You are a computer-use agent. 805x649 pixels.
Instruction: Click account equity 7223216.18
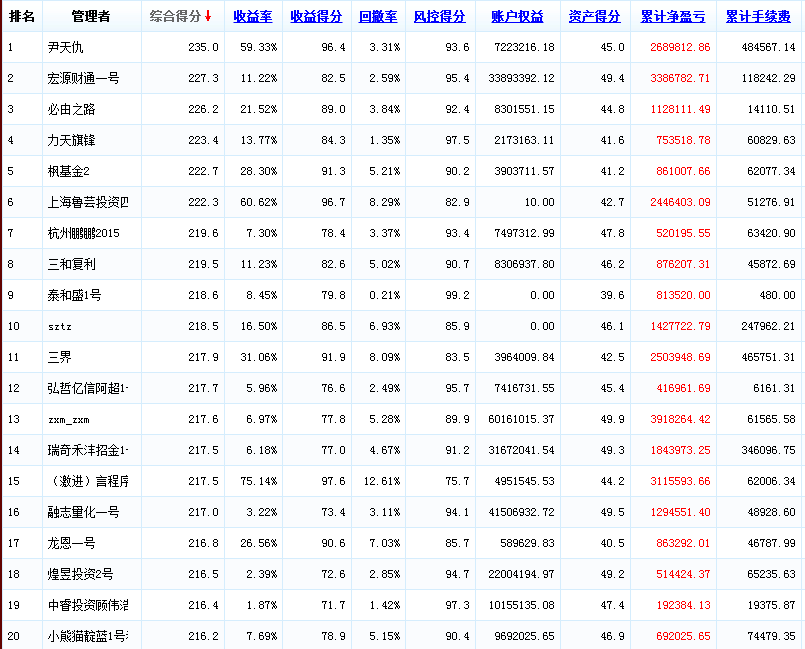[524, 47]
